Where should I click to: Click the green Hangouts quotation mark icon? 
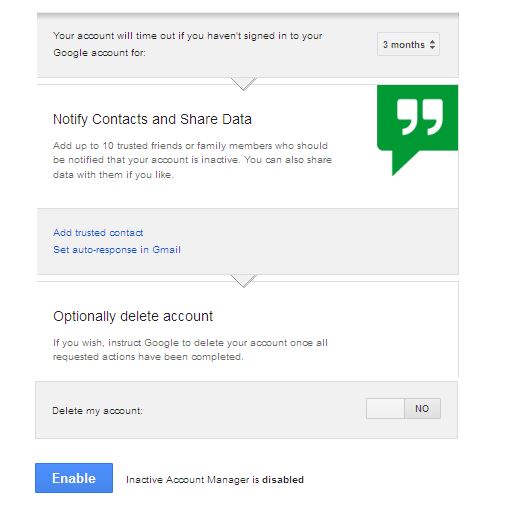[417, 130]
